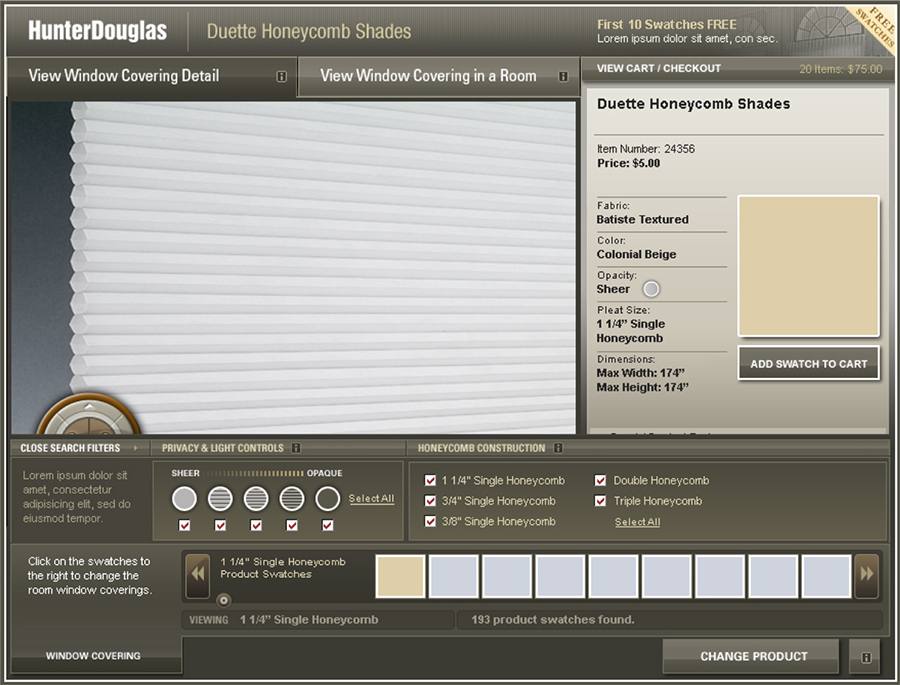Uncheck Triple Honeycomb checkbox
900x685 pixels.
(x=600, y=501)
